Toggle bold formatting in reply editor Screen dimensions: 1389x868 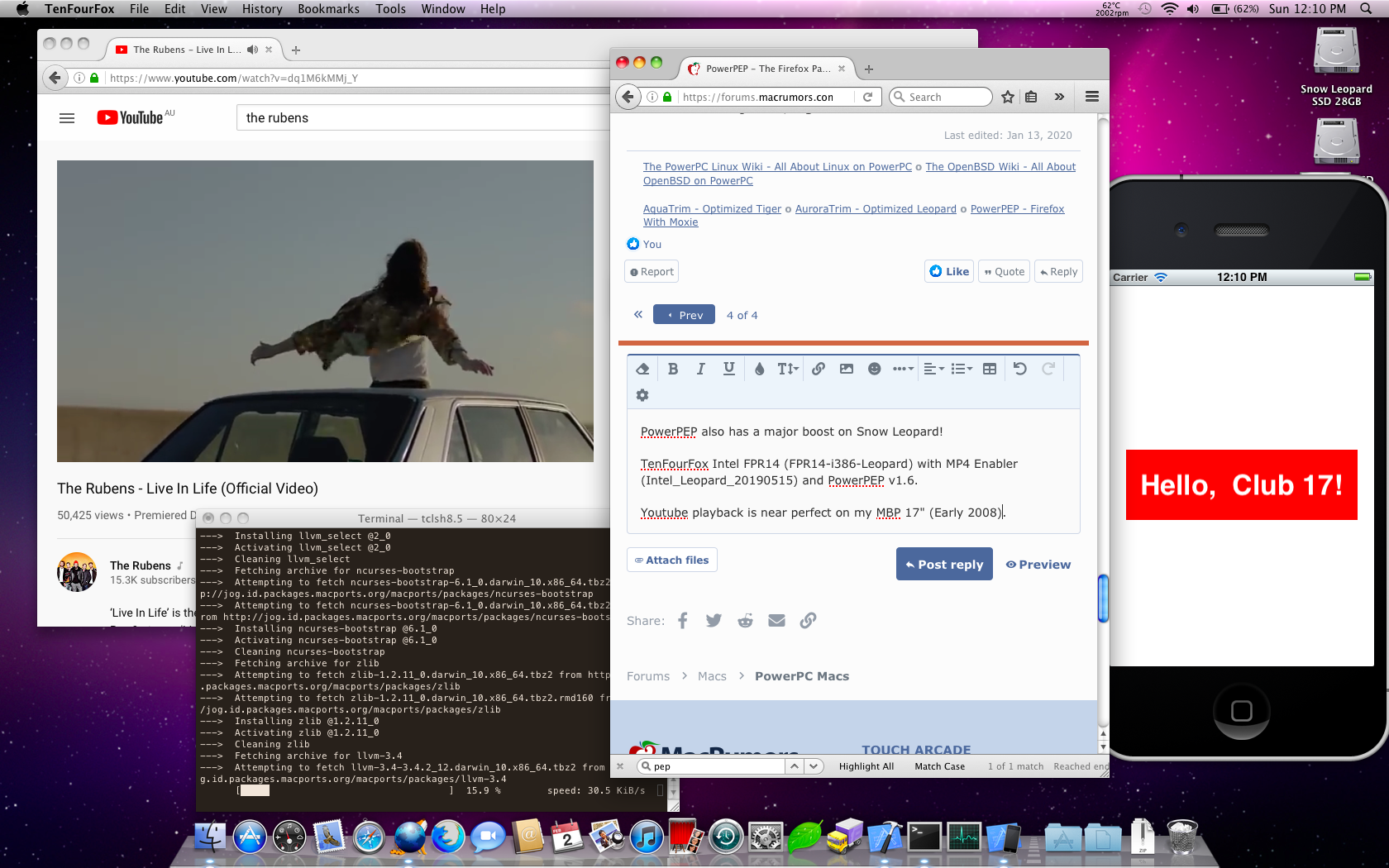click(672, 369)
